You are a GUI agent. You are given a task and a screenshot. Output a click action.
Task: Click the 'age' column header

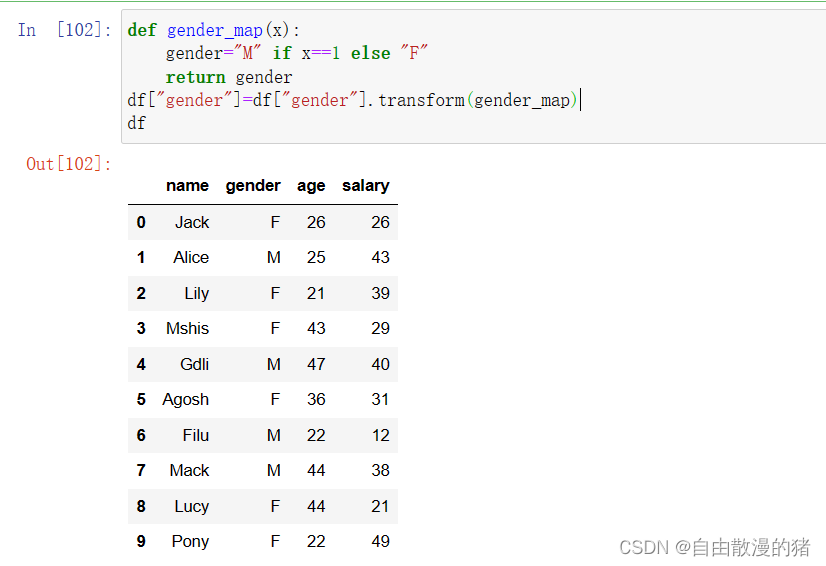coord(311,186)
